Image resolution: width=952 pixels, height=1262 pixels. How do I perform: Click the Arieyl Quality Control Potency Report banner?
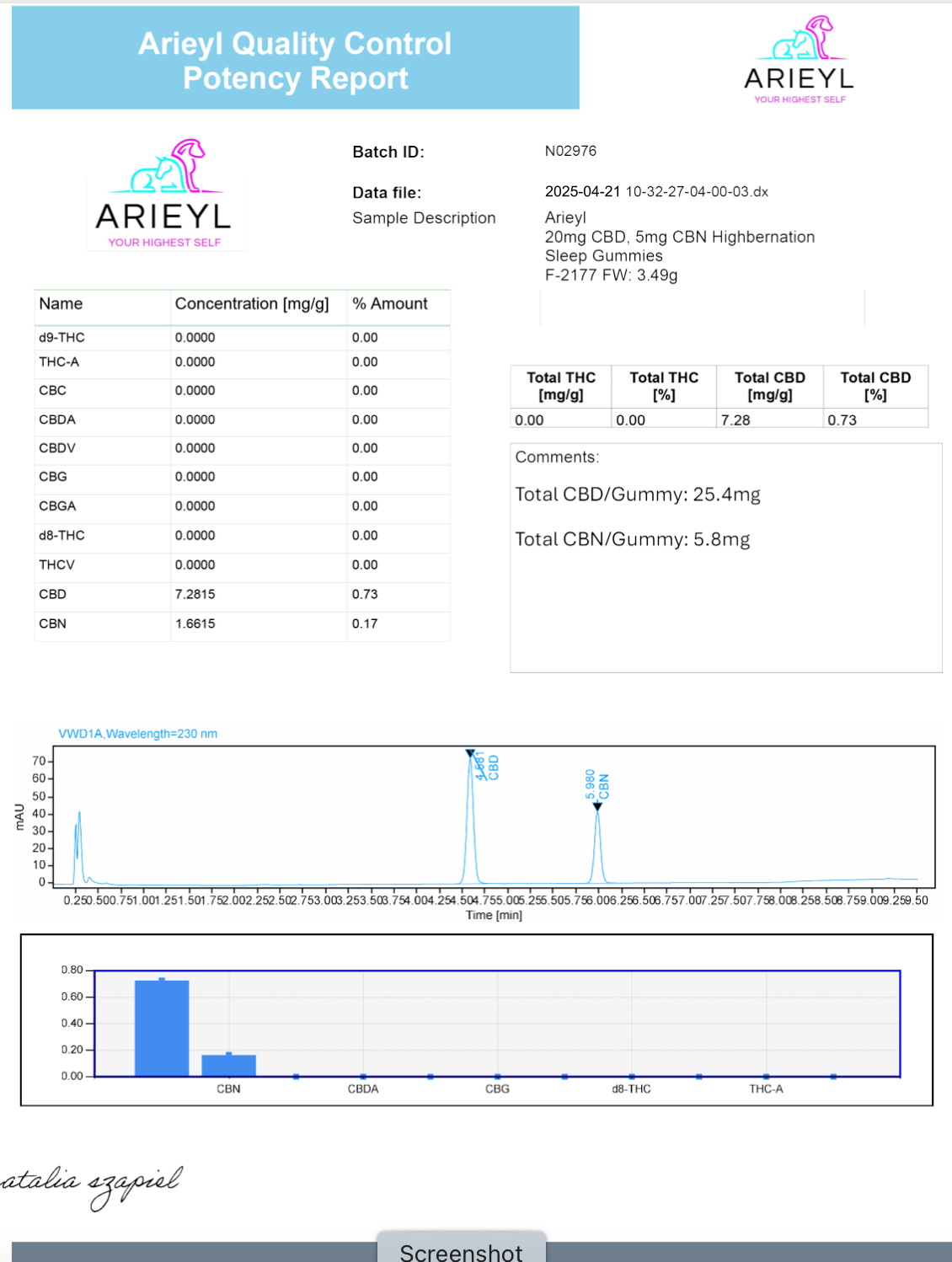295,60
